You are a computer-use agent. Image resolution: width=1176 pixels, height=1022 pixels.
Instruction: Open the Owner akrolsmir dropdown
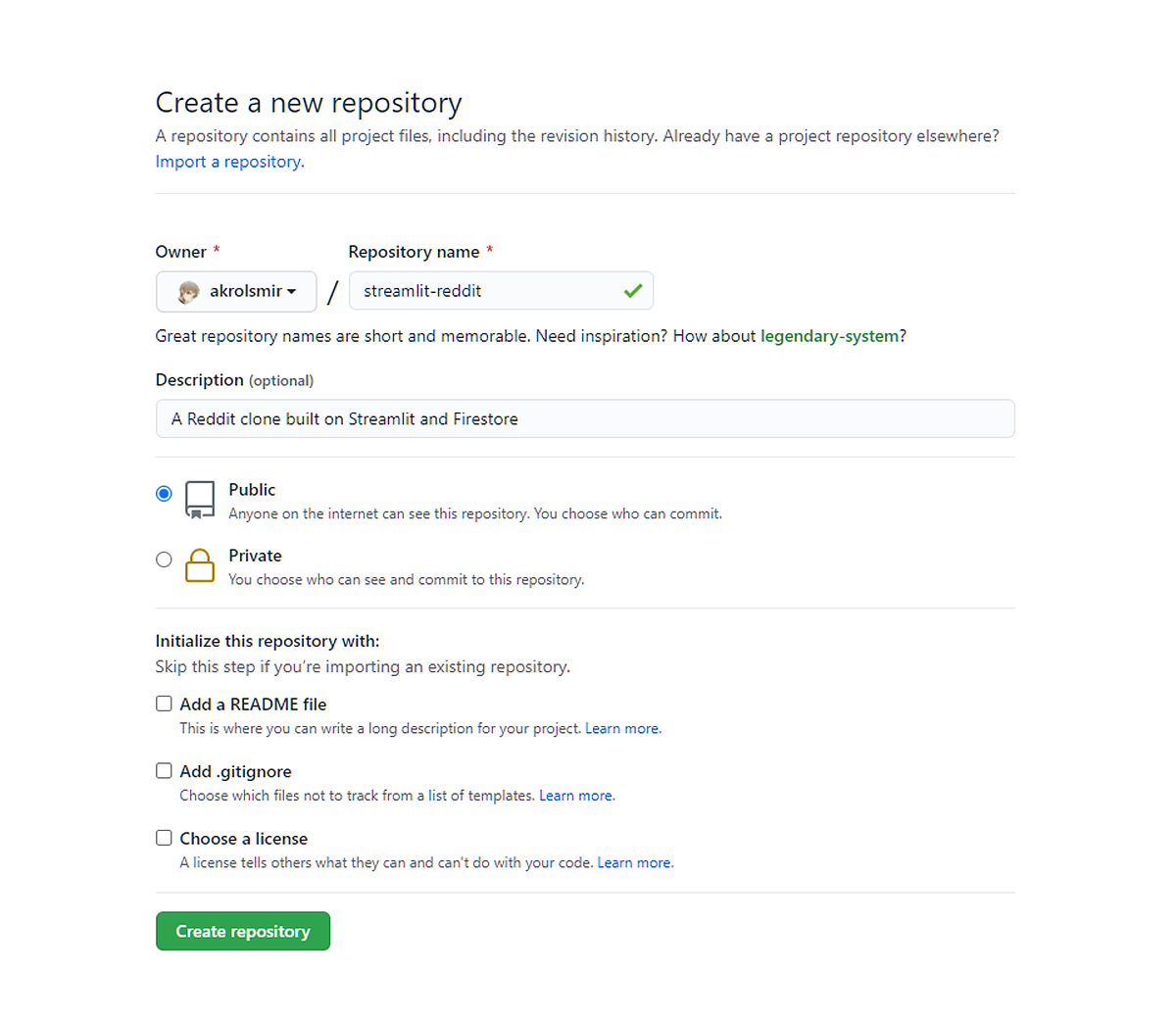(236, 292)
